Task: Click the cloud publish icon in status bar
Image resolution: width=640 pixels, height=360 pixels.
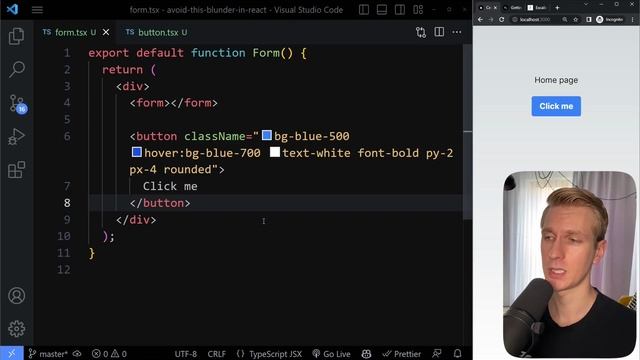Action: click(77, 354)
